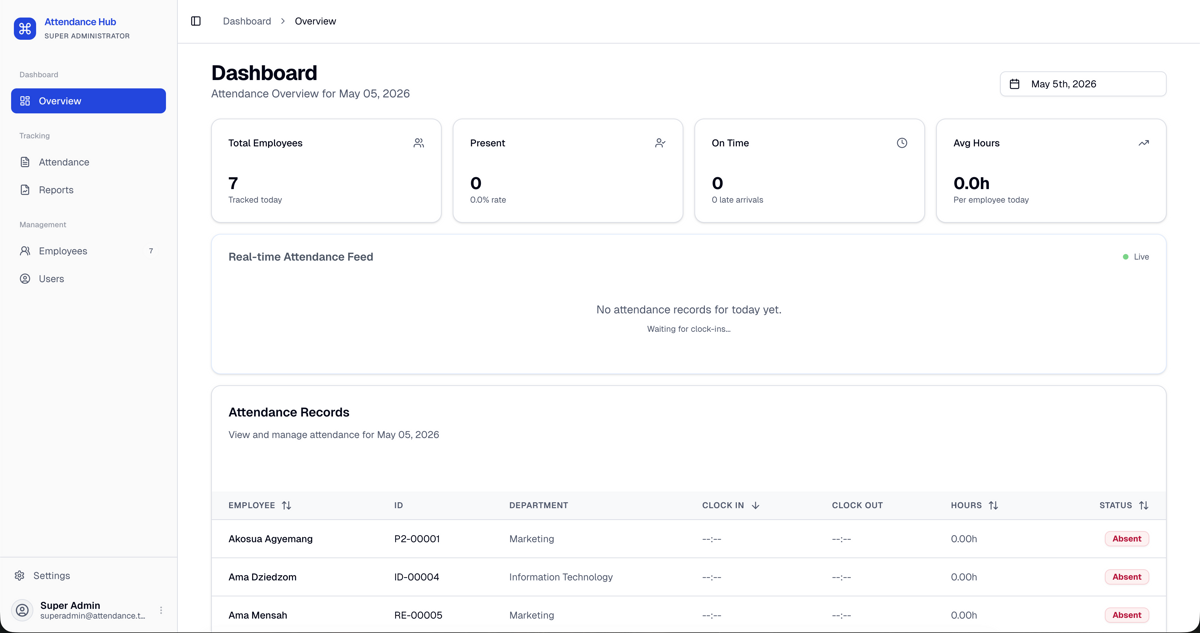Open the May 5th, 2026 date picker

click(x=1083, y=84)
